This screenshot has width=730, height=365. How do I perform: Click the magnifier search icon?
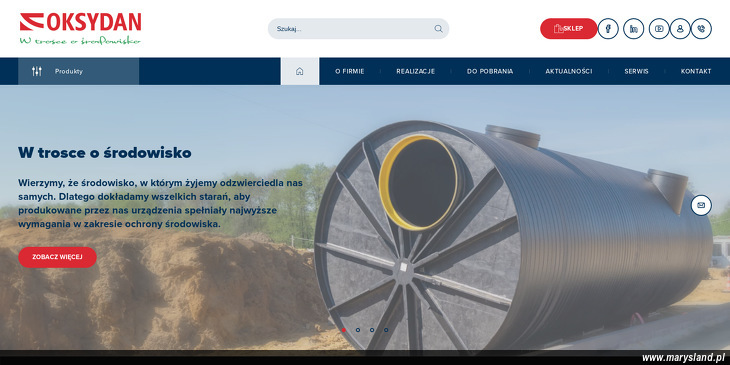click(x=438, y=28)
